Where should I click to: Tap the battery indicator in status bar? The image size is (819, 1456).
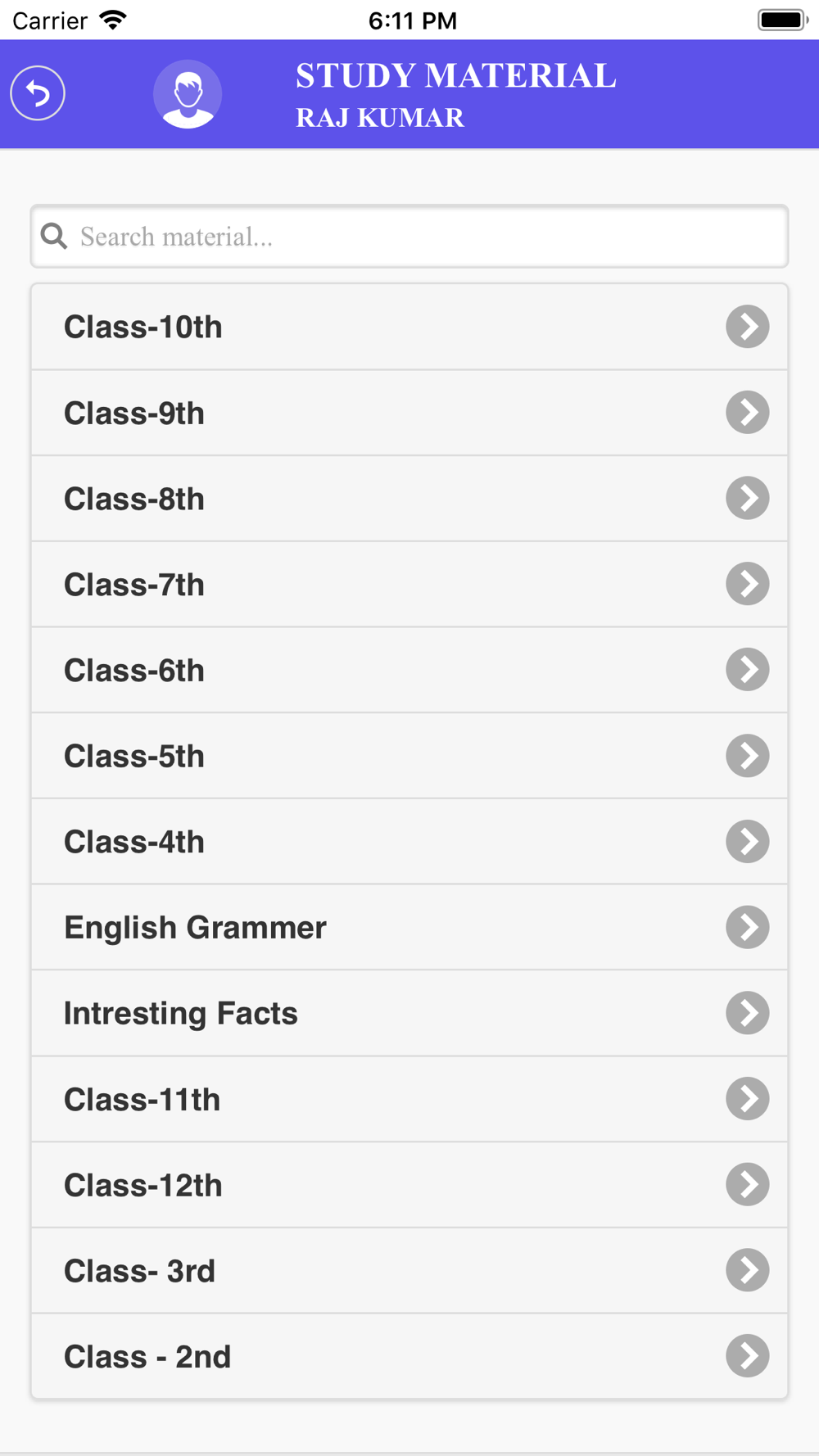783,20
